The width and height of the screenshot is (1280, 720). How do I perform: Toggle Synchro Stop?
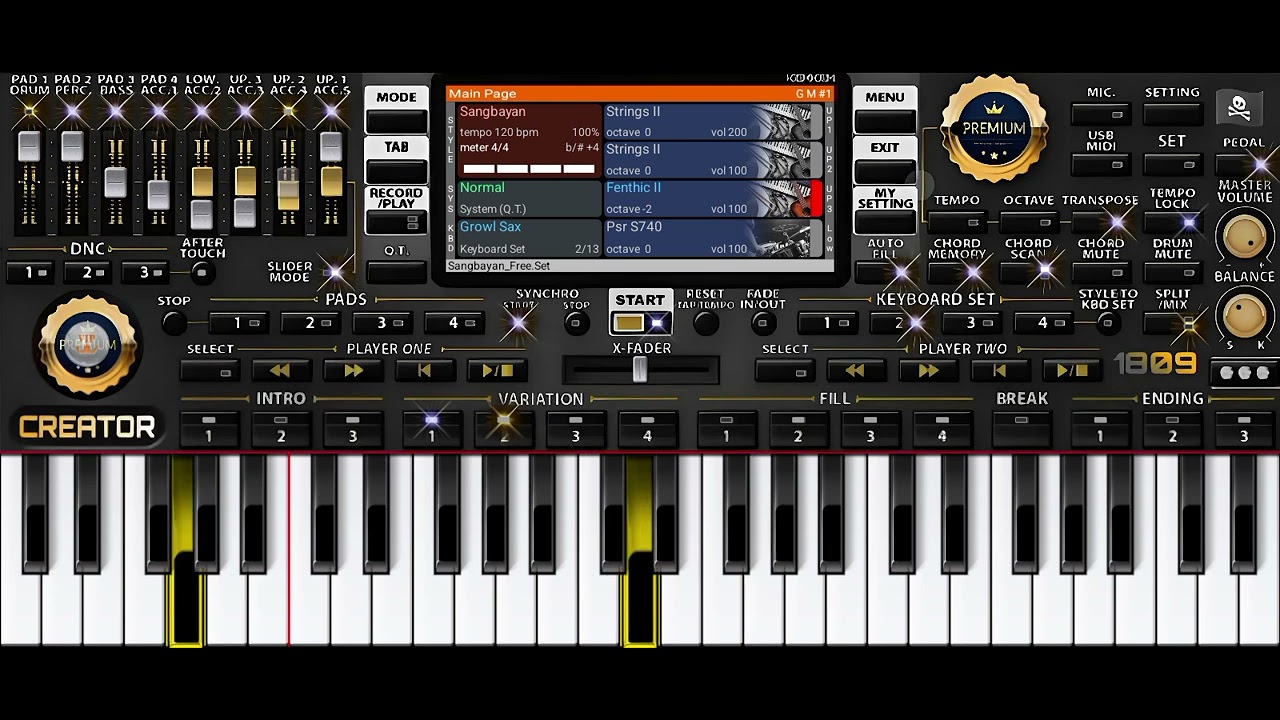[575, 323]
